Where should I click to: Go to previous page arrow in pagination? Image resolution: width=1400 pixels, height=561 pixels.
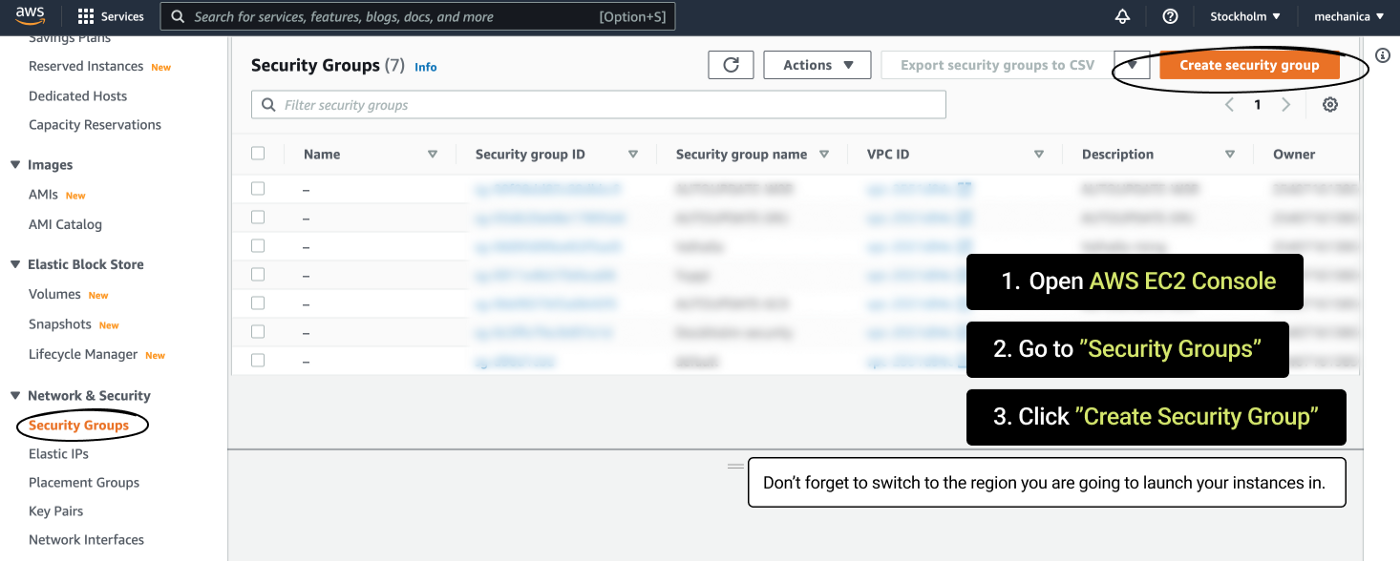[x=1229, y=105]
